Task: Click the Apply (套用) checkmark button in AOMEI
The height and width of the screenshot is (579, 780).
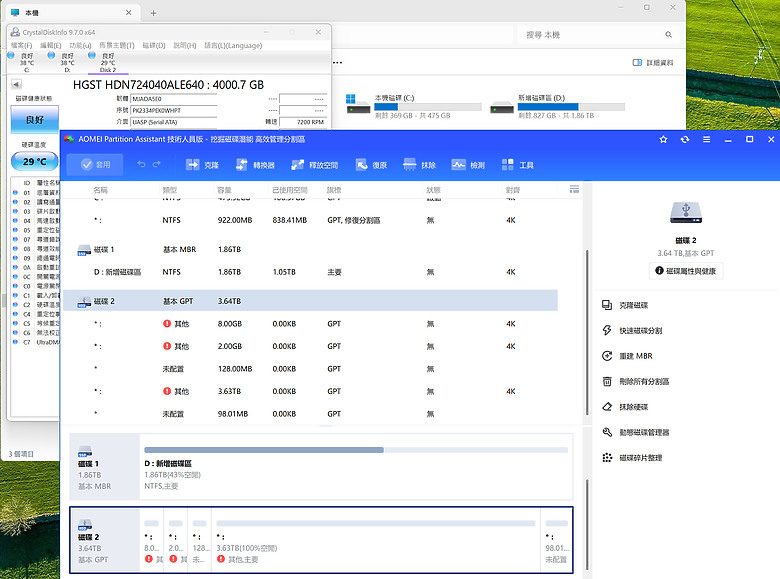Action: (95, 165)
